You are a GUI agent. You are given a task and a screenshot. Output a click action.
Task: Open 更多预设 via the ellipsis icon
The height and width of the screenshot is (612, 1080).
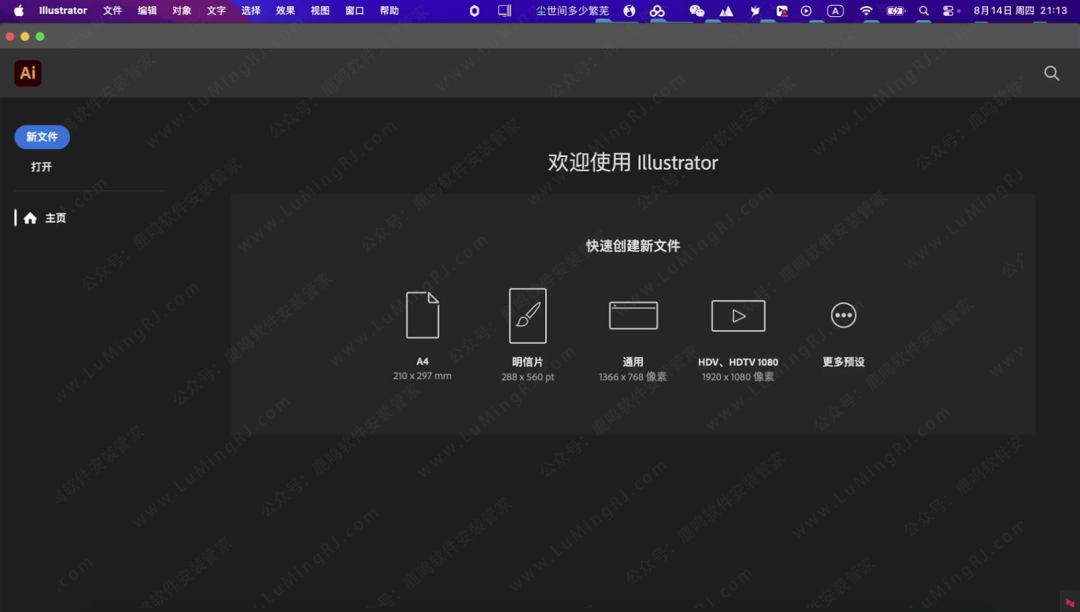[843, 314]
